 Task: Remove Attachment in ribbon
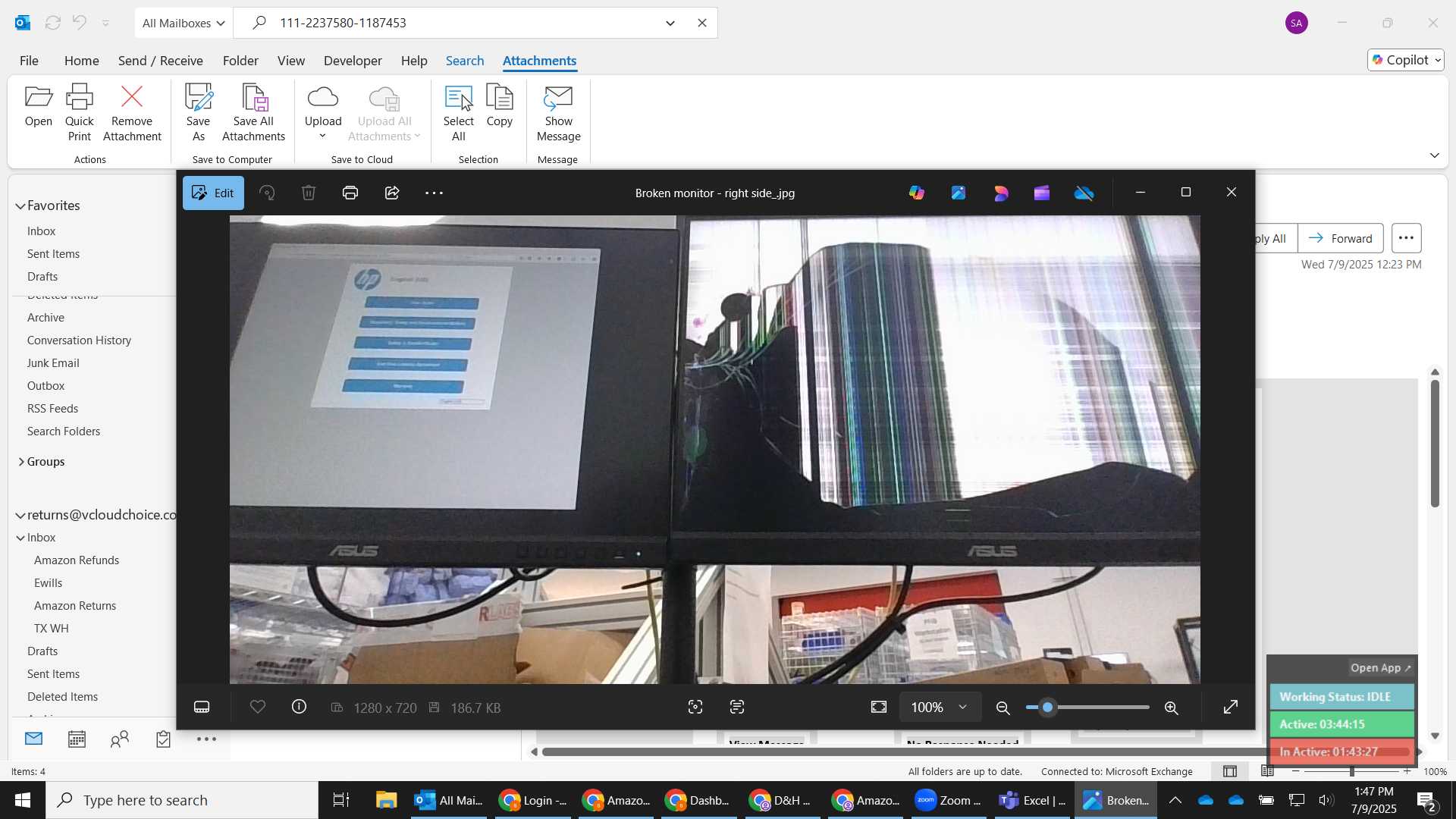click(132, 112)
